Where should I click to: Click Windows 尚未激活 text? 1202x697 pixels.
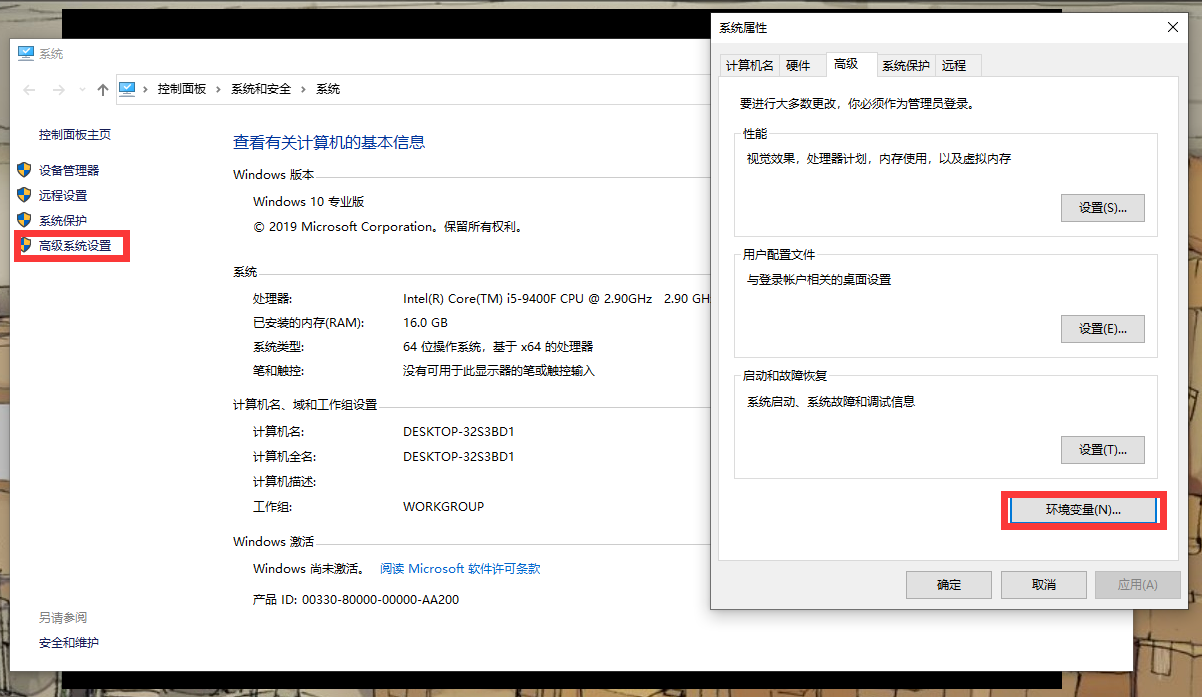[308, 568]
